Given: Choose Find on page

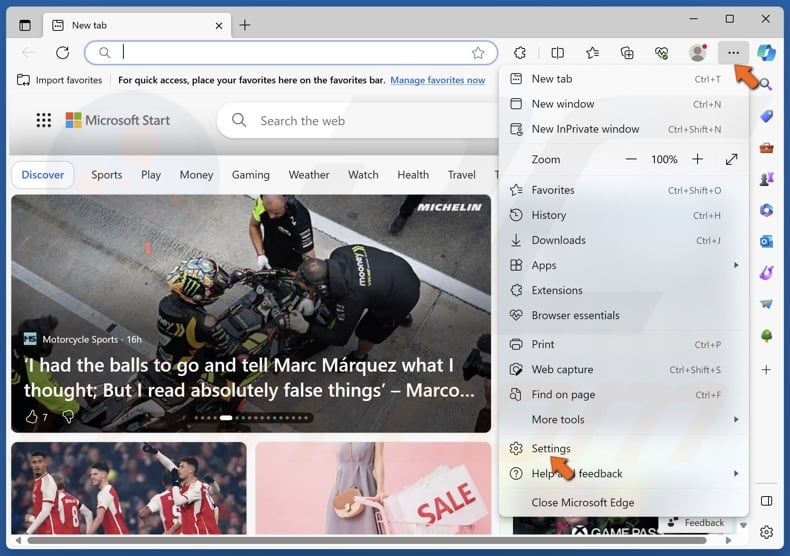Looking at the screenshot, I should pyautogui.click(x=624, y=395).
